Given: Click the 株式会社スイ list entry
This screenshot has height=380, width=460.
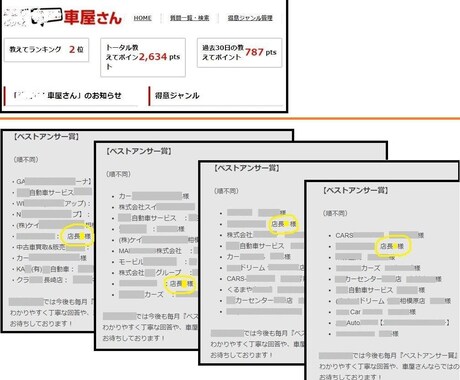Looking at the screenshot, I should [157, 207].
